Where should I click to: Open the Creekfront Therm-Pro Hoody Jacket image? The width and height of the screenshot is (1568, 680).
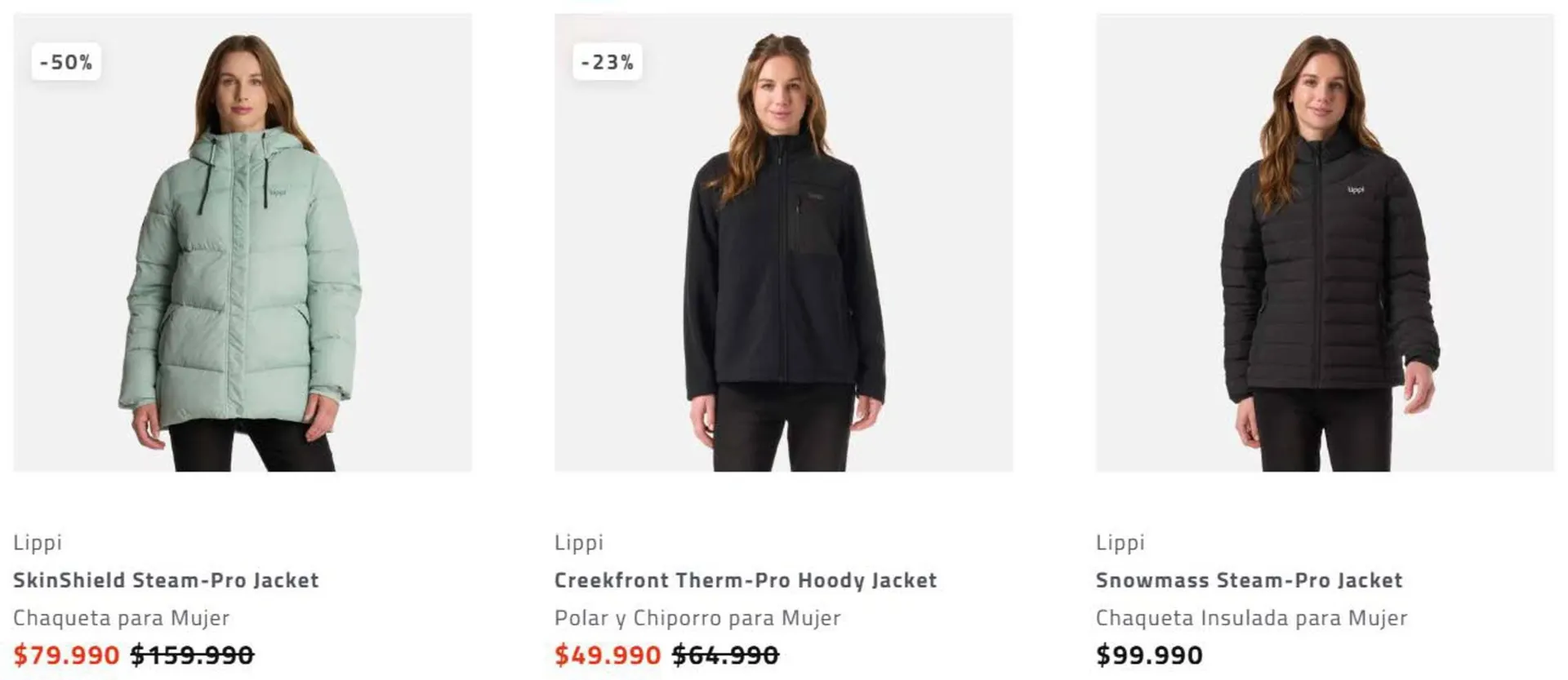784,242
